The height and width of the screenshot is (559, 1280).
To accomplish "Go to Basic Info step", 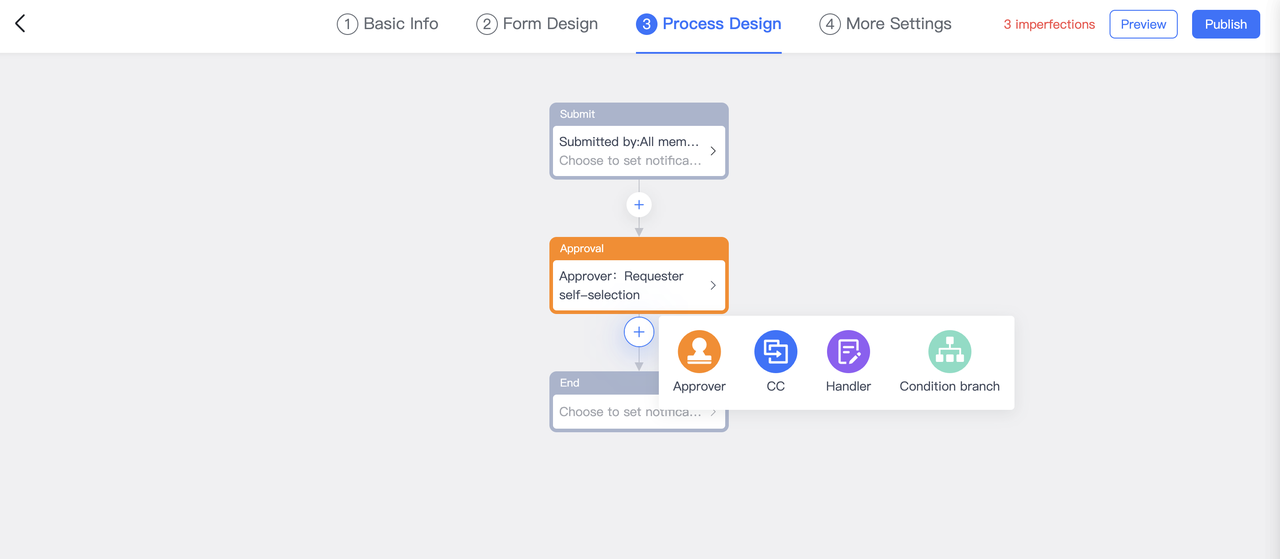I will [x=388, y=24].
